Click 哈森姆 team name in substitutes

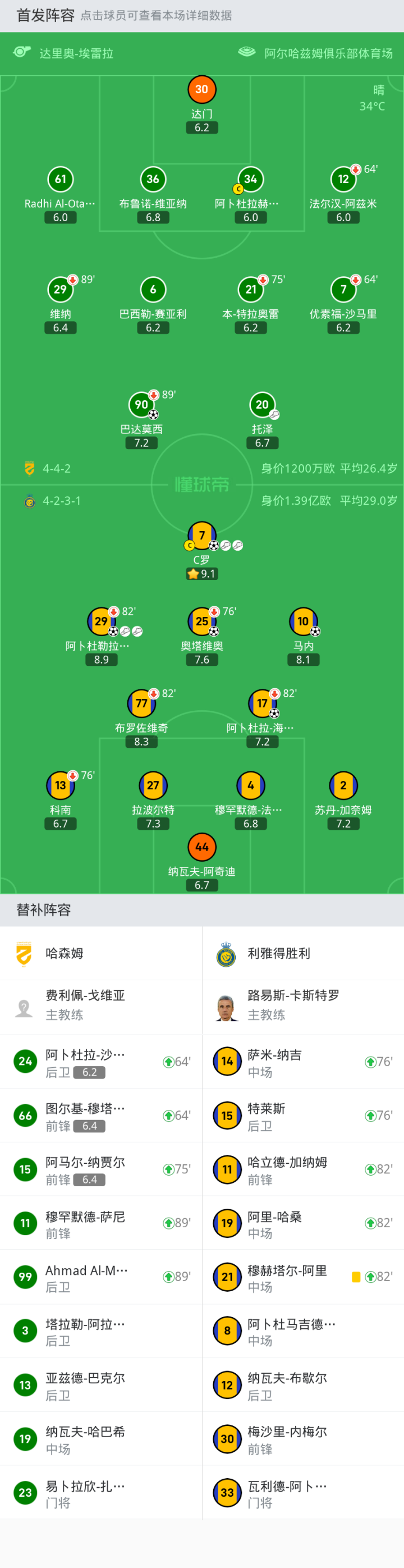[x=64, y=953]
